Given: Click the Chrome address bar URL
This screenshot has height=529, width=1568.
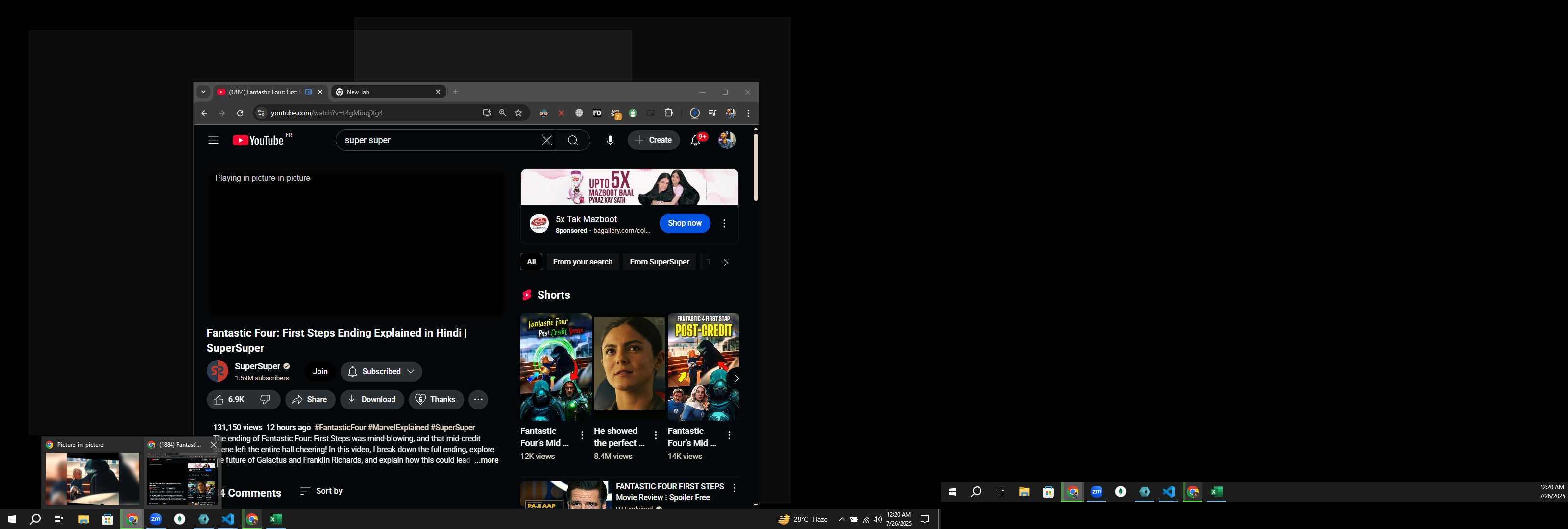Looking at the screenshot, I should (327, 113).
